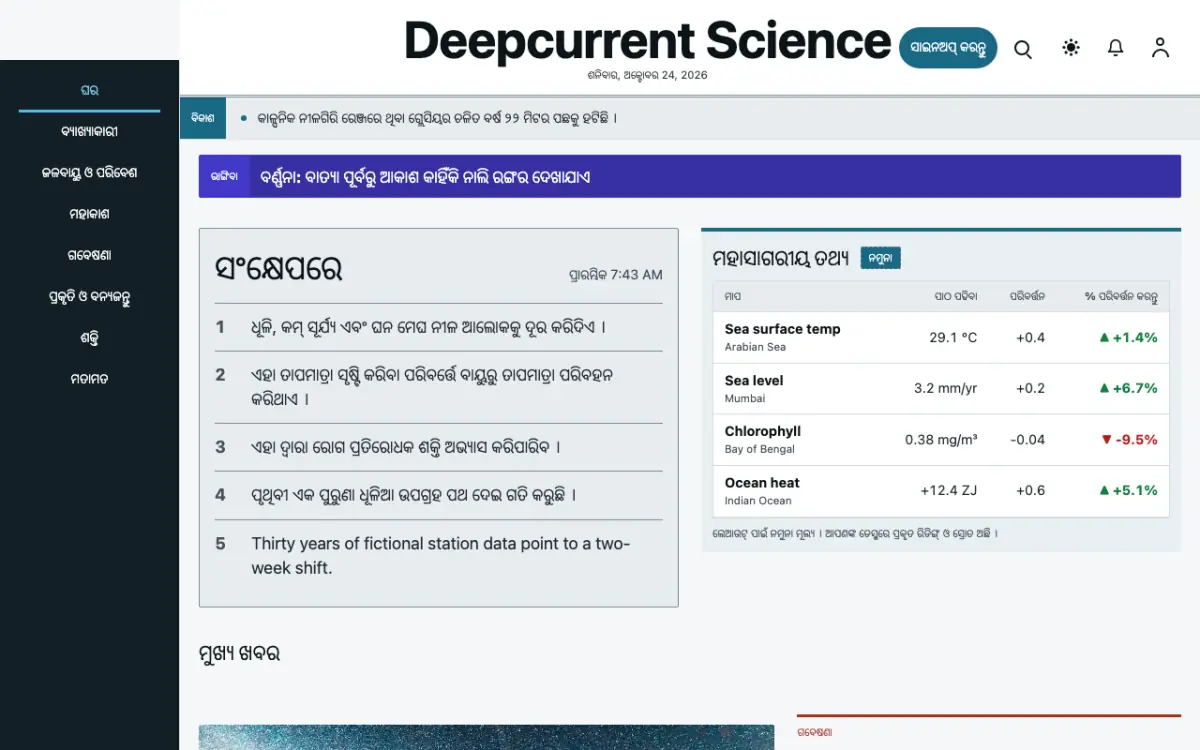The height and width of the screenshot is (750, 1200).
Task: Select the Sea level row label
Action: click(x=754, y=380)
